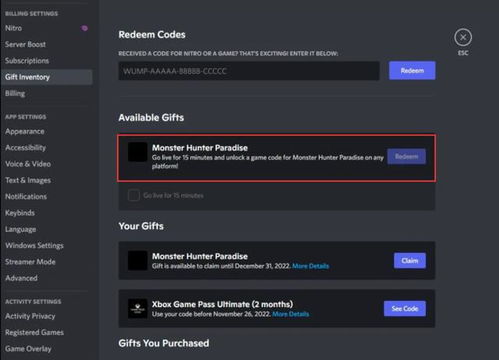The image size is (499, 360).
Task: Click Redeem button next to code field
Action: click(412, 71)
